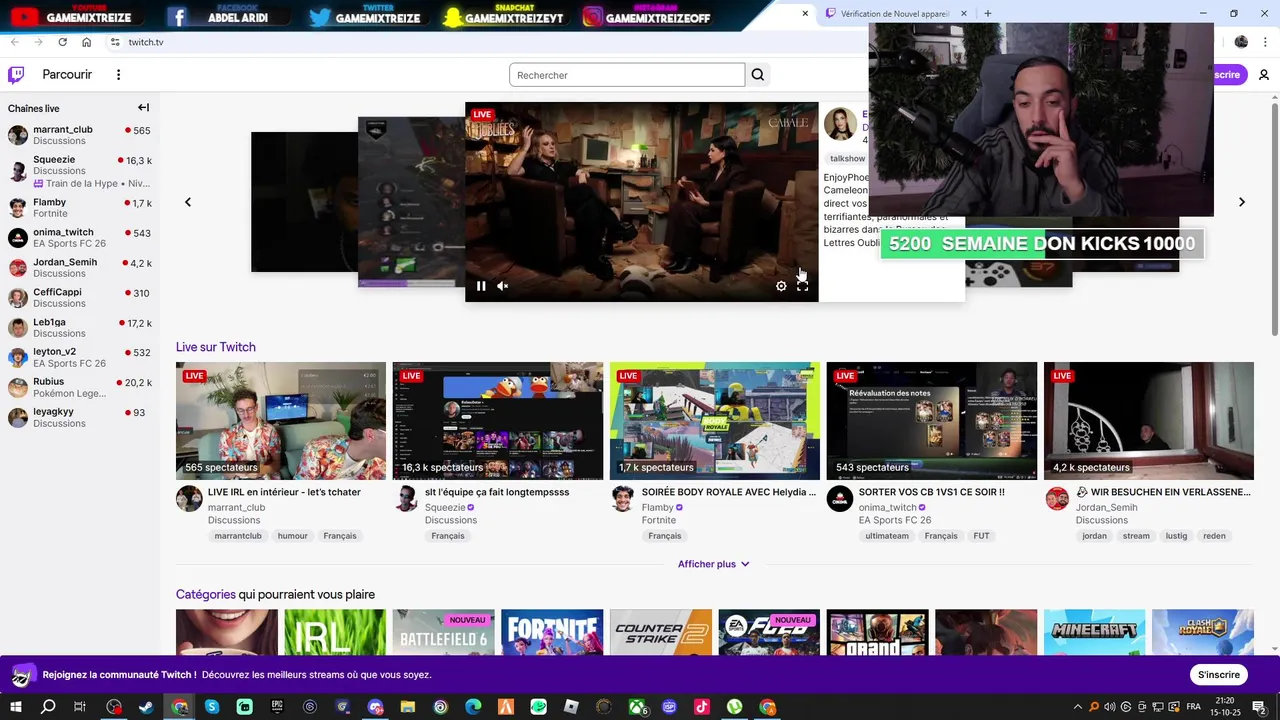
Task: Unmute the featured stream volume
Action: point(503,286)
